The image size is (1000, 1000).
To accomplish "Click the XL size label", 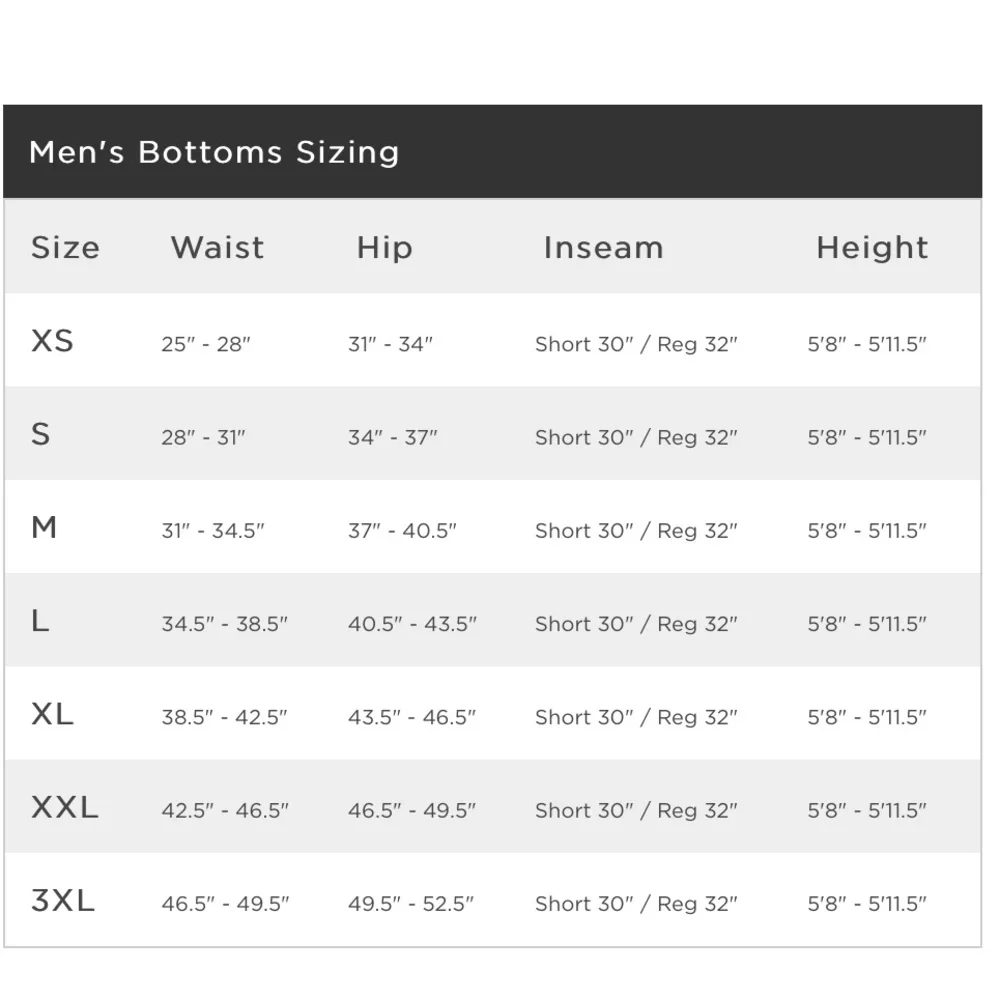I will 52,714.
